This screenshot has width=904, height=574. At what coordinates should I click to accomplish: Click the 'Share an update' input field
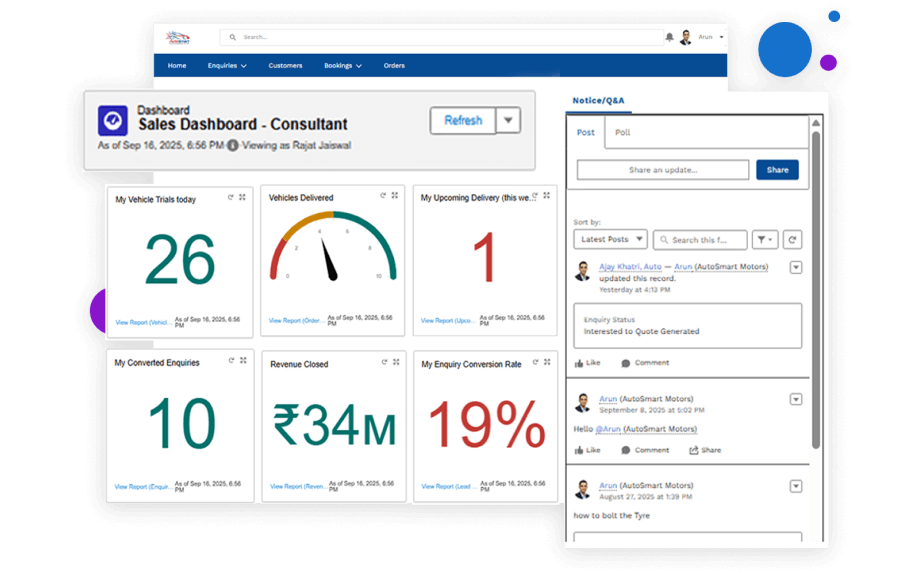(x=662, y=170)
